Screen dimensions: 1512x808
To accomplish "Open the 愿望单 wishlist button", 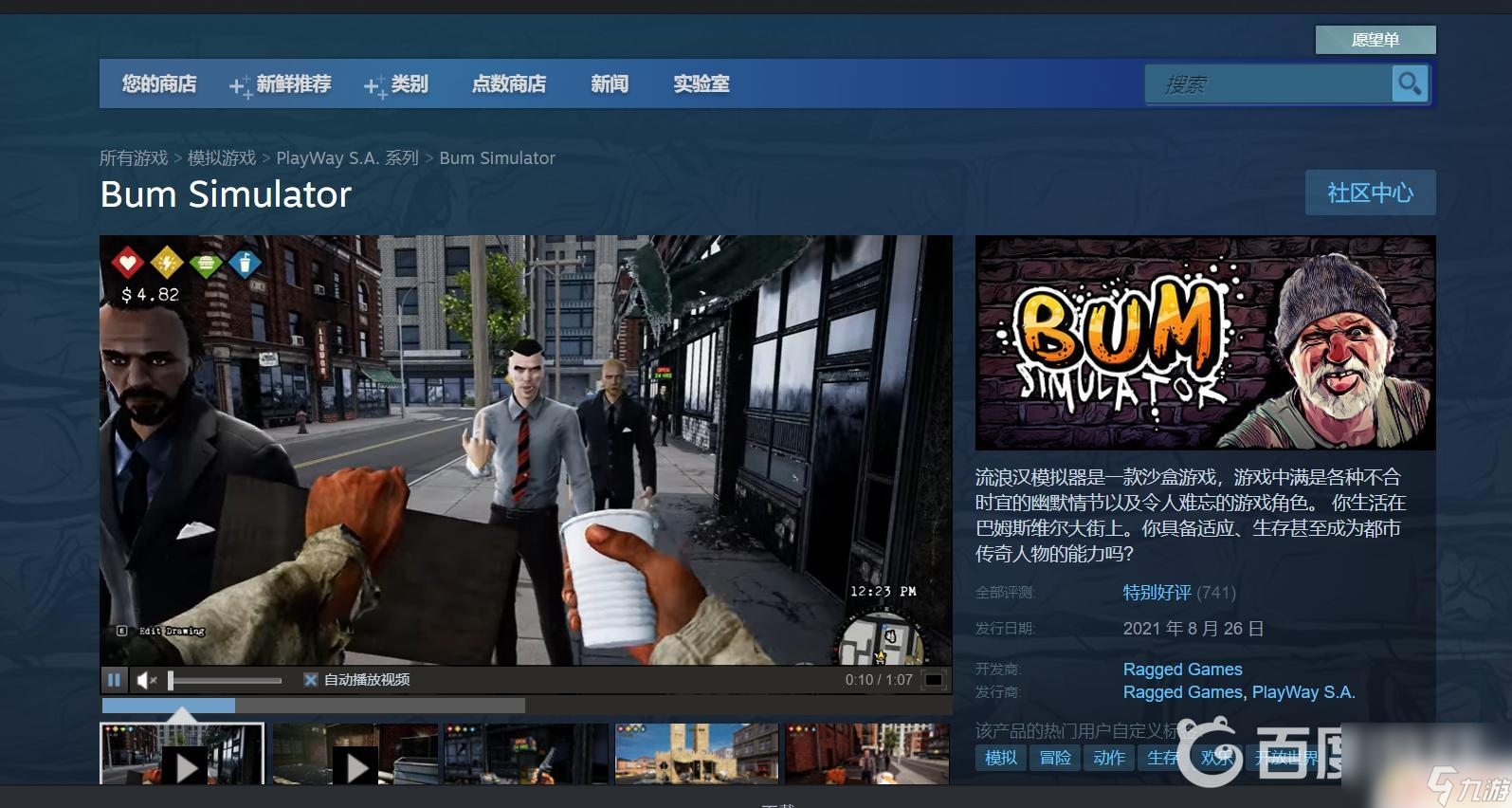I will coord(1375,40).
